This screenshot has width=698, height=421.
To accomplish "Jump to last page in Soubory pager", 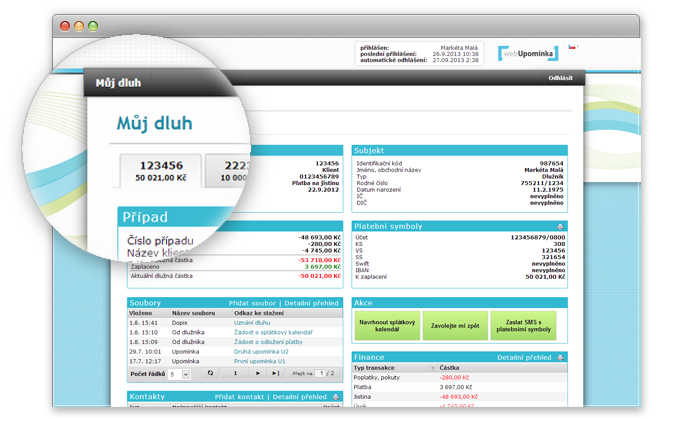I will [278, 373].
